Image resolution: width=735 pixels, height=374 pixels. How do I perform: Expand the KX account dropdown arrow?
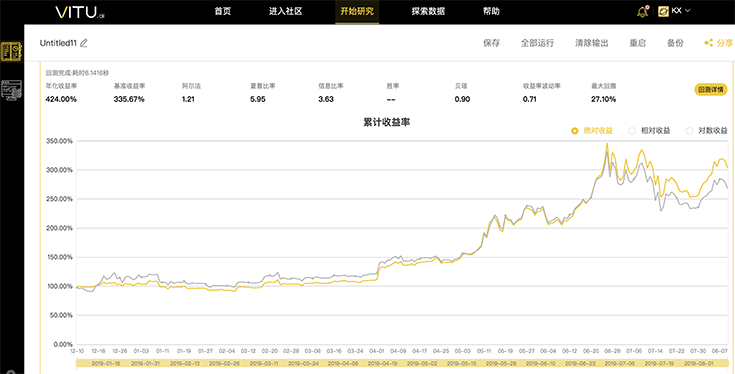688,11
